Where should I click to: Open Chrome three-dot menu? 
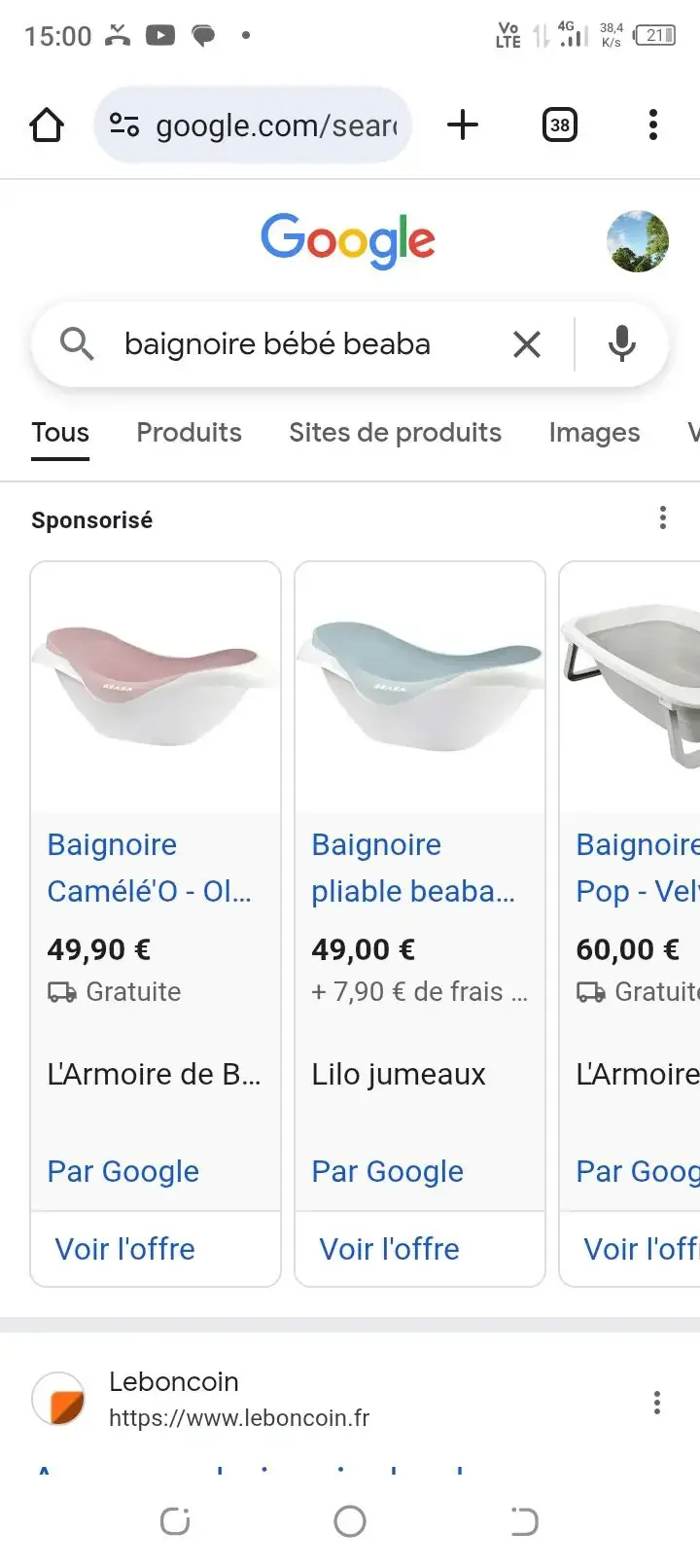653,125
